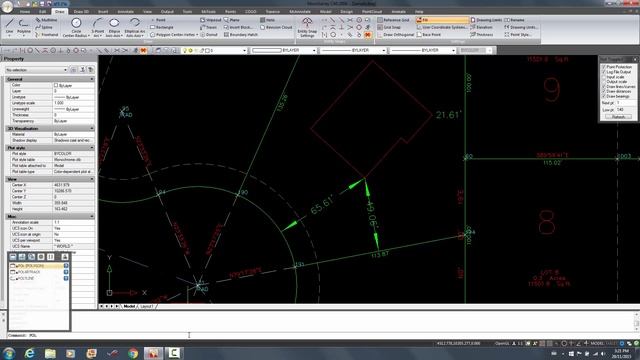Screen dimensions: 640x360
Task: Click the Donut tool
Action: pyautogui.click(x=209, y=35)
